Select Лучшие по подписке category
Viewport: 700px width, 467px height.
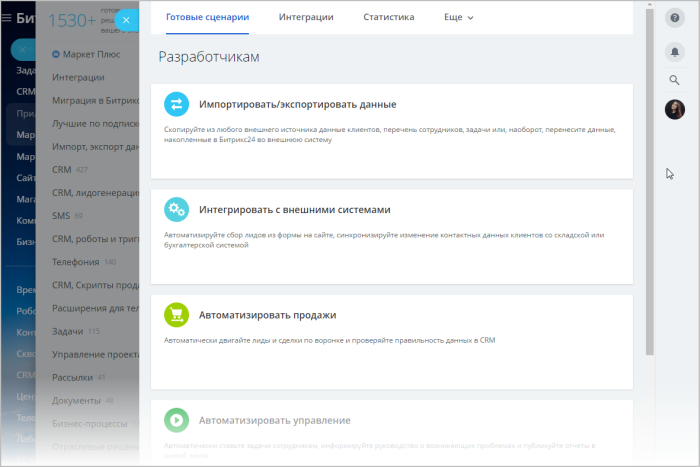(x=95, y=124)
